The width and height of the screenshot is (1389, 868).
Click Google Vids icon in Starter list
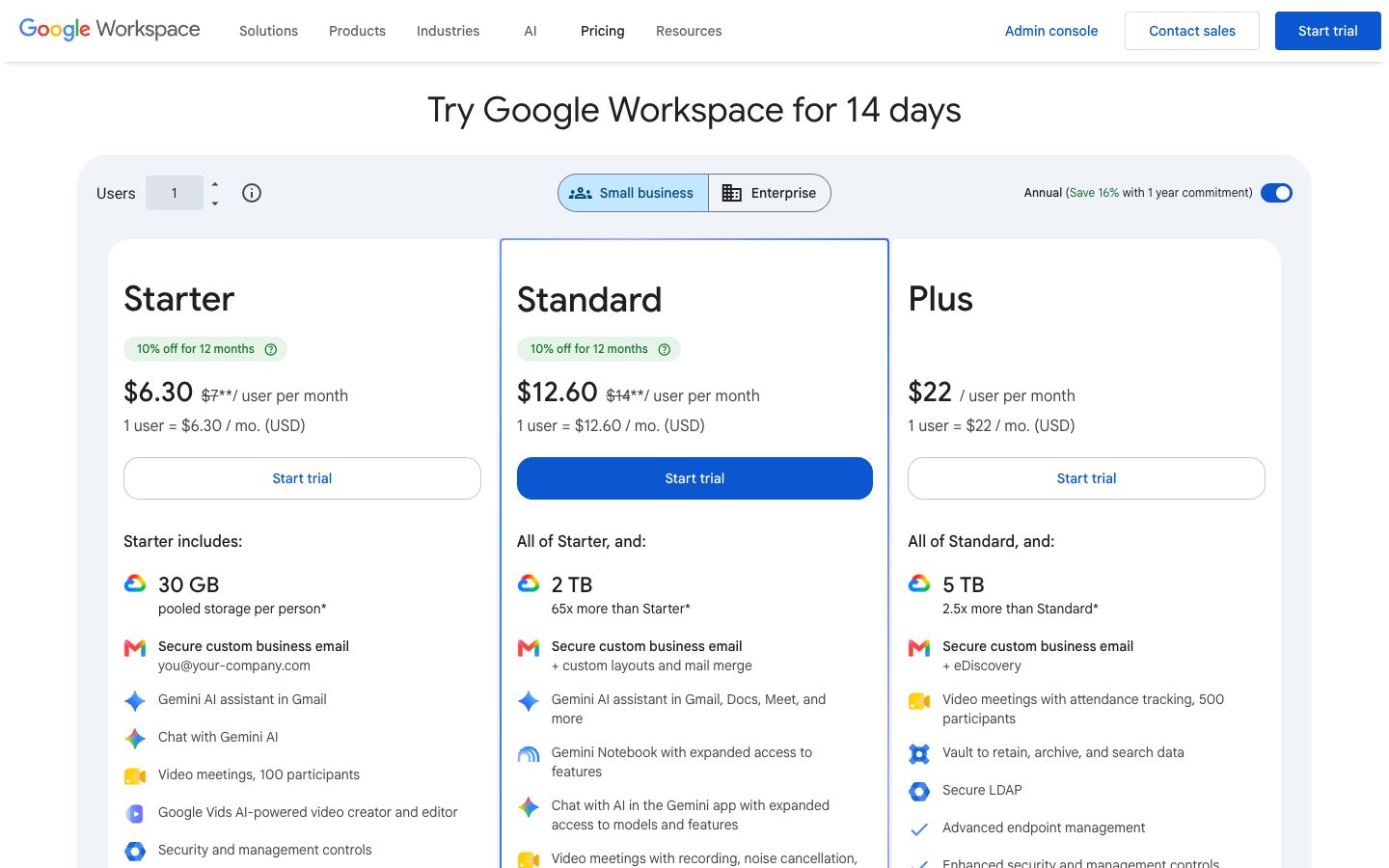click(135, 813)
